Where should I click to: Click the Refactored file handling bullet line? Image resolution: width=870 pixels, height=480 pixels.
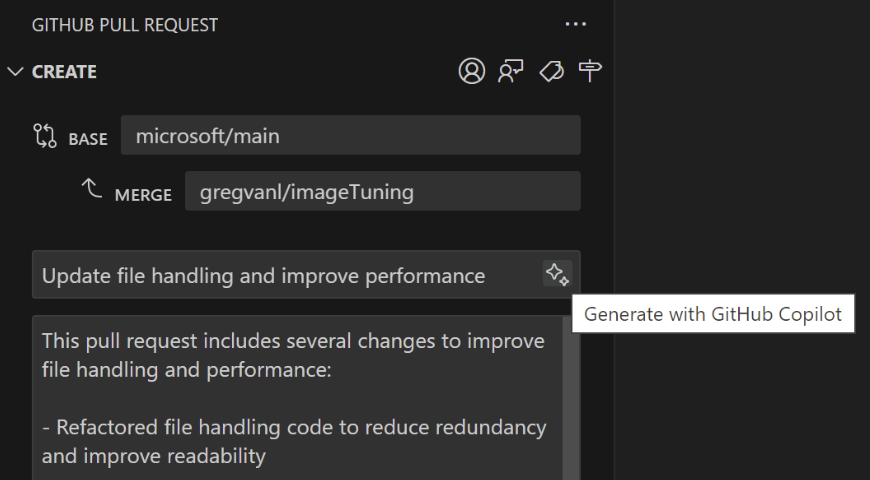(294, 442)
